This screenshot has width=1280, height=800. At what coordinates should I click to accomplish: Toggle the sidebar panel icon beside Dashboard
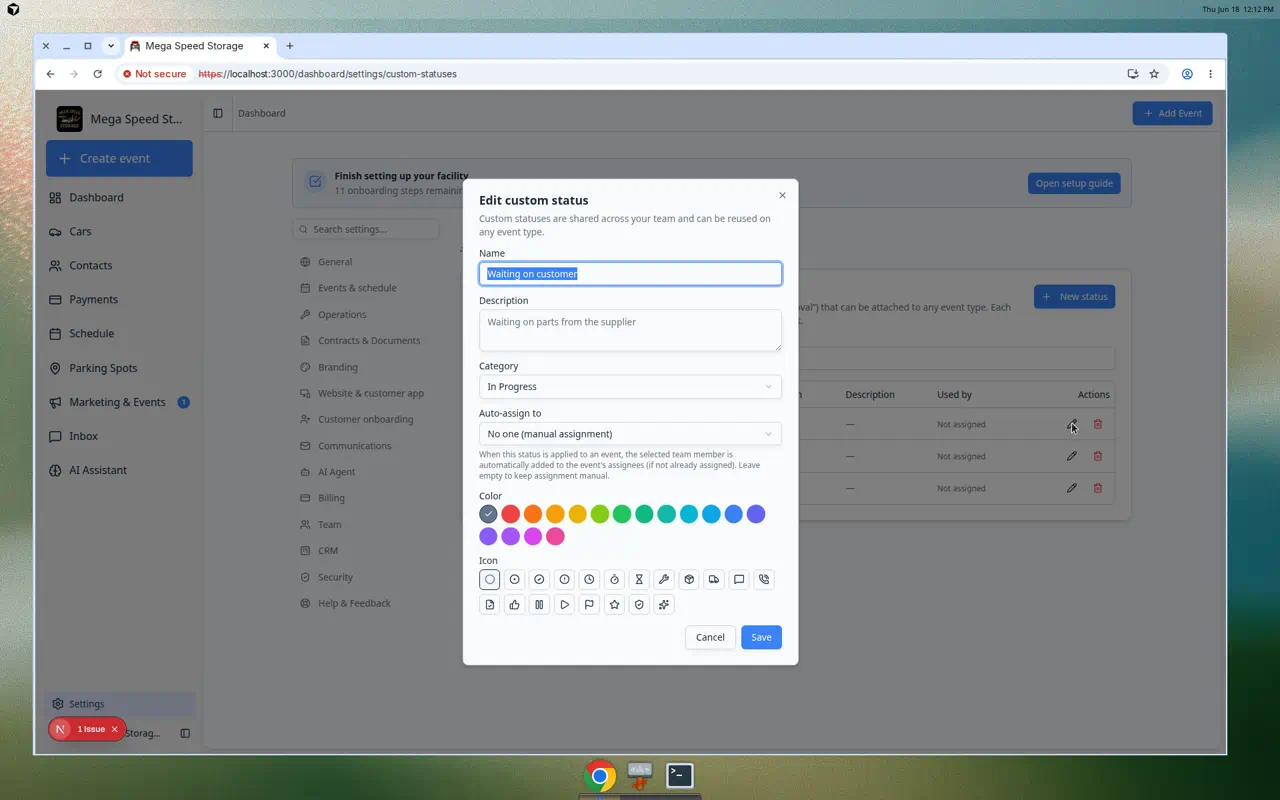(218, 113)
